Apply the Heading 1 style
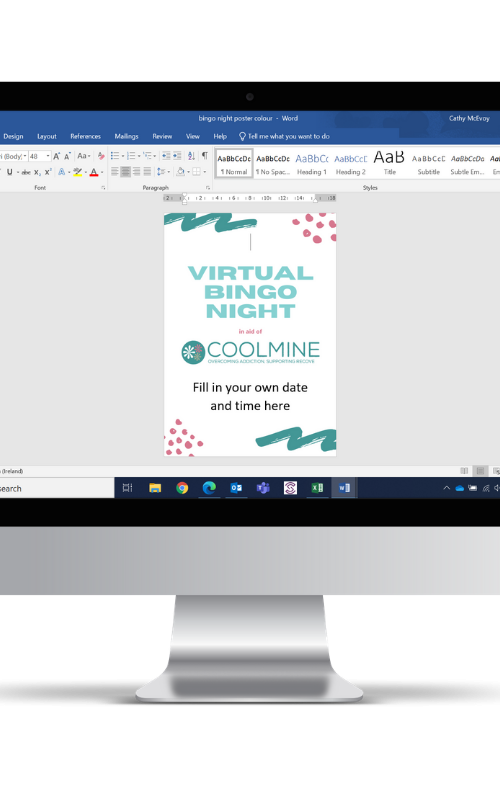The height and width of the screenshot is (788, 500). (x=312, y=164)
